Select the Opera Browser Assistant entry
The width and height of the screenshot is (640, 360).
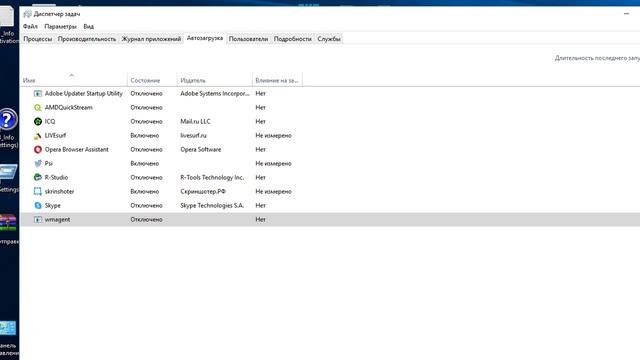330,149
